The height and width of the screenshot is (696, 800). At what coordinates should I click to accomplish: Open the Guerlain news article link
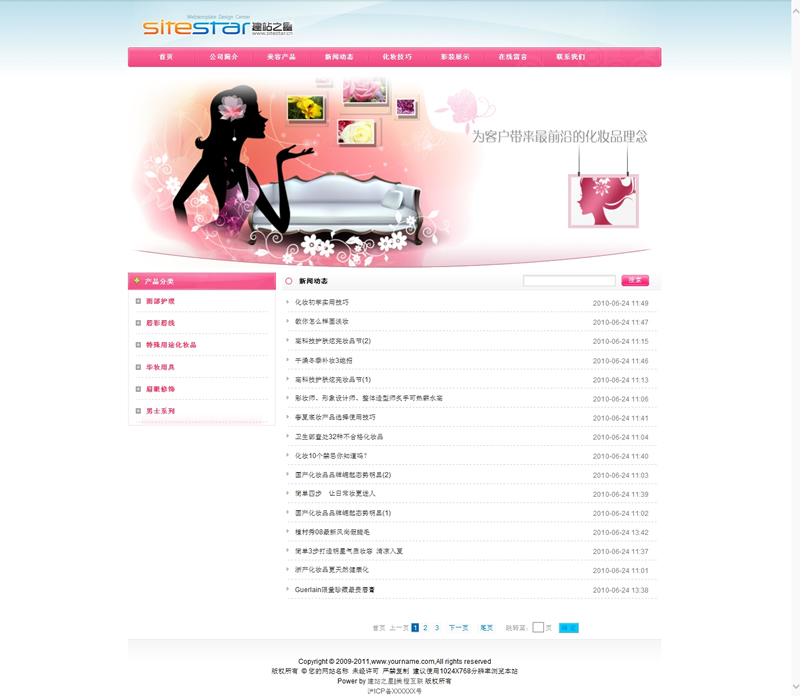[335, 589]
